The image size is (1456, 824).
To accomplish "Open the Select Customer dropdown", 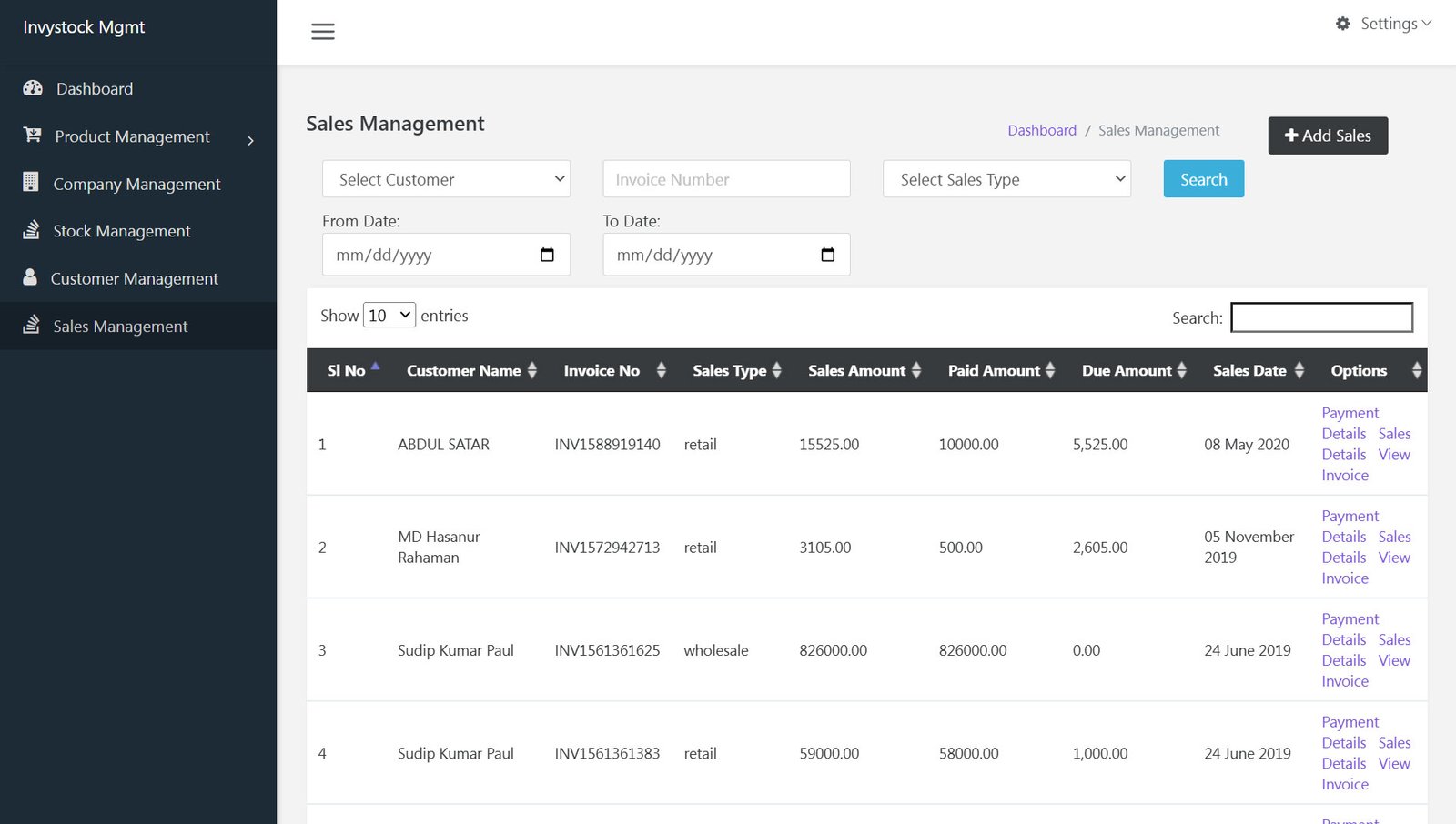I will pos(446,179).
